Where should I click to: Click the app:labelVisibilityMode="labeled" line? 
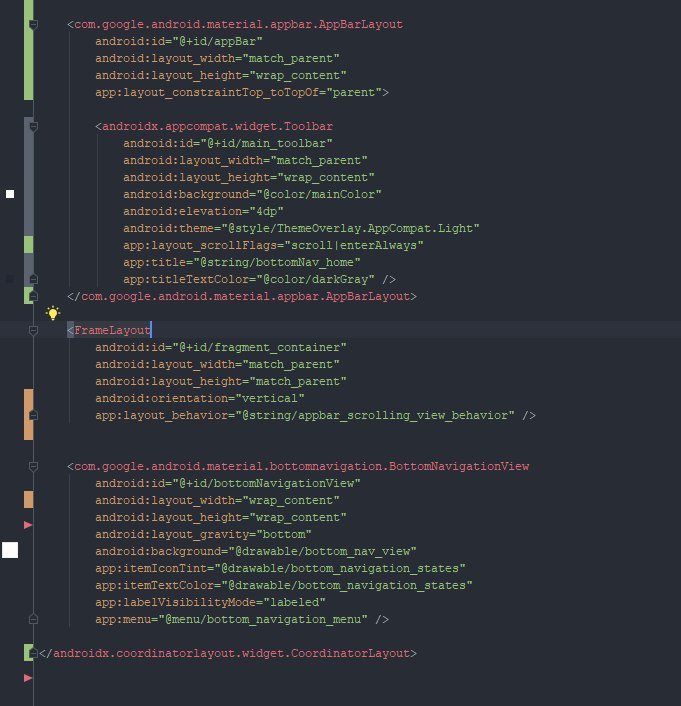pyautogui.click(x=210, y=602)
